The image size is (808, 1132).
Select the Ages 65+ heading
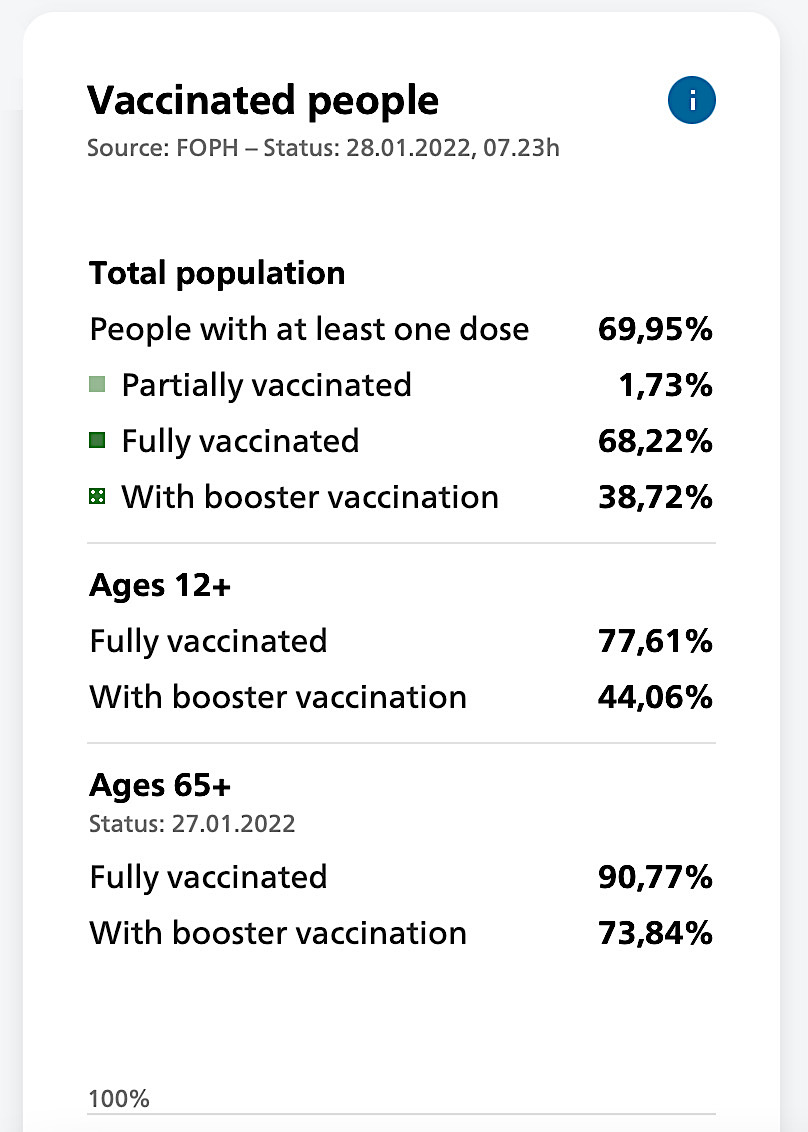coord(160,785)
